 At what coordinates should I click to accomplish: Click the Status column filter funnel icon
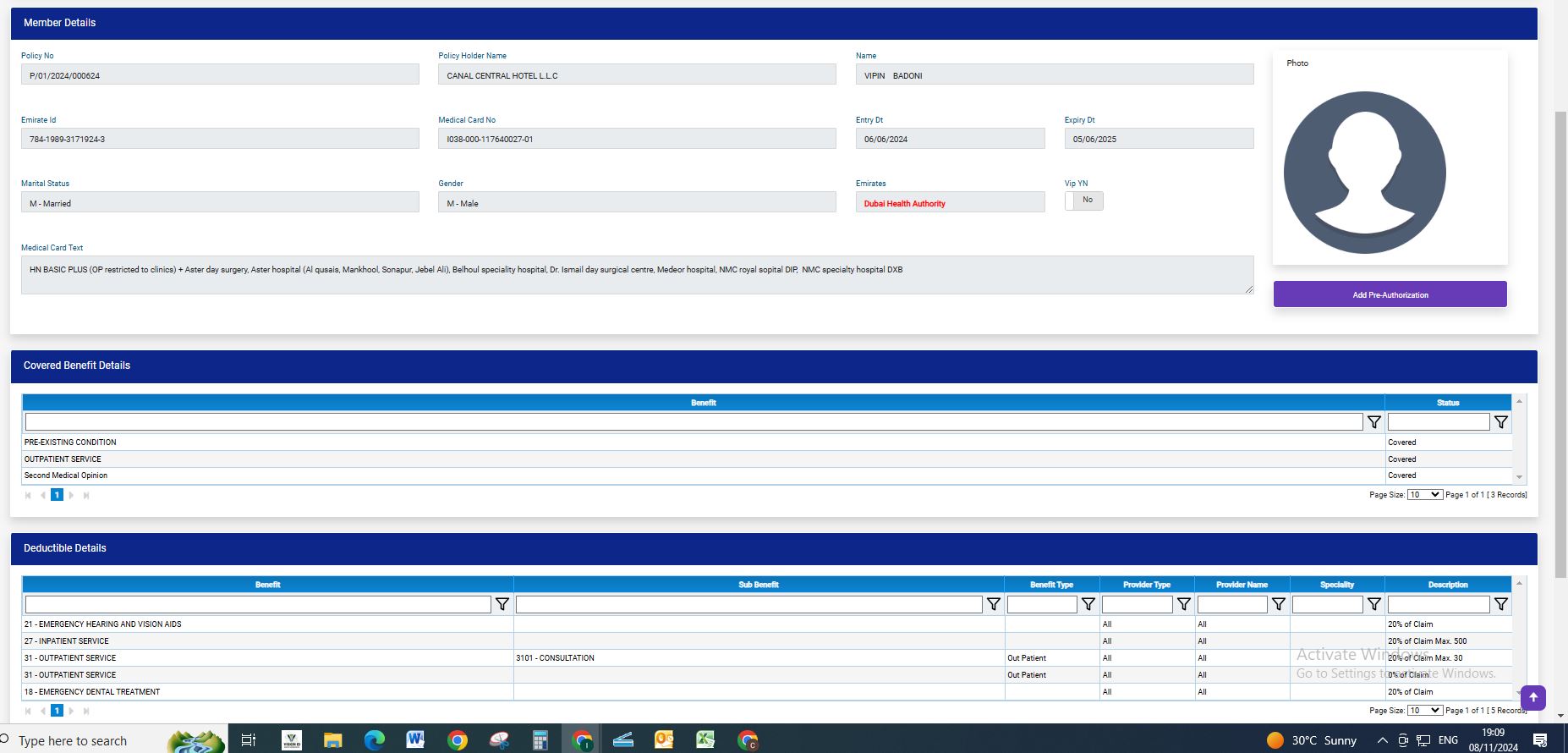[1500, 422]
